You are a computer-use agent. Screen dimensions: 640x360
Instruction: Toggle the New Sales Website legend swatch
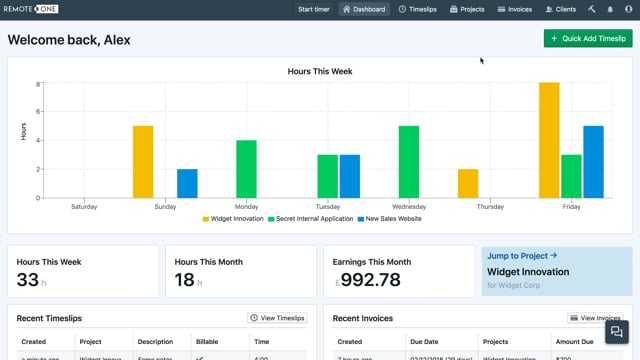pyautogui.click(x=361, y=219)
